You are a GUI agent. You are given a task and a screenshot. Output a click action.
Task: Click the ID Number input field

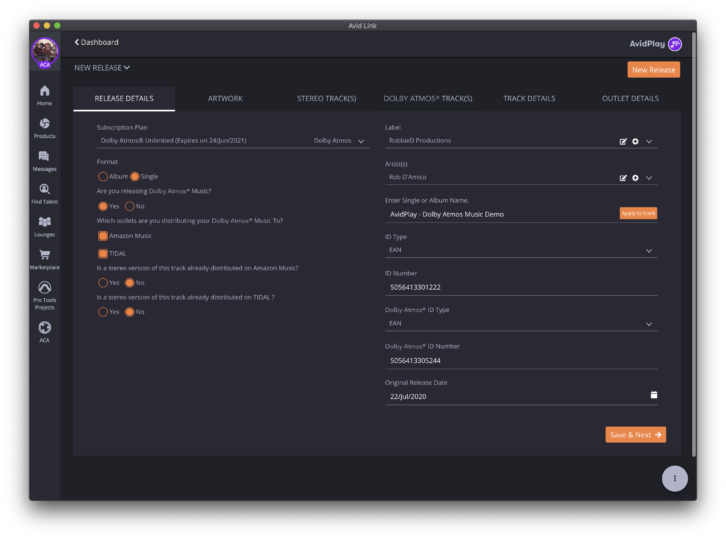[521, 287]
